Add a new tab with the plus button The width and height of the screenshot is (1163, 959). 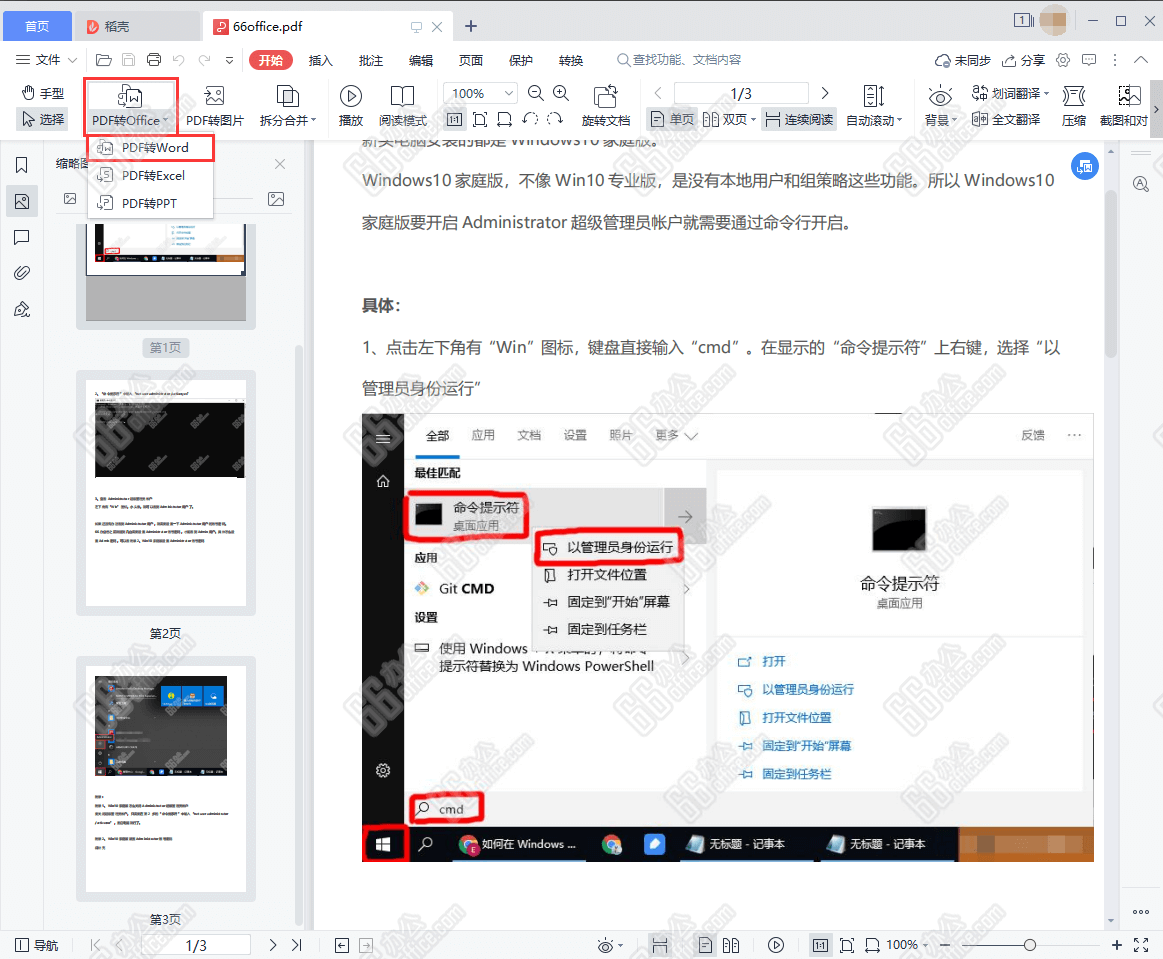pyautogui.click(x=470, y=26)
